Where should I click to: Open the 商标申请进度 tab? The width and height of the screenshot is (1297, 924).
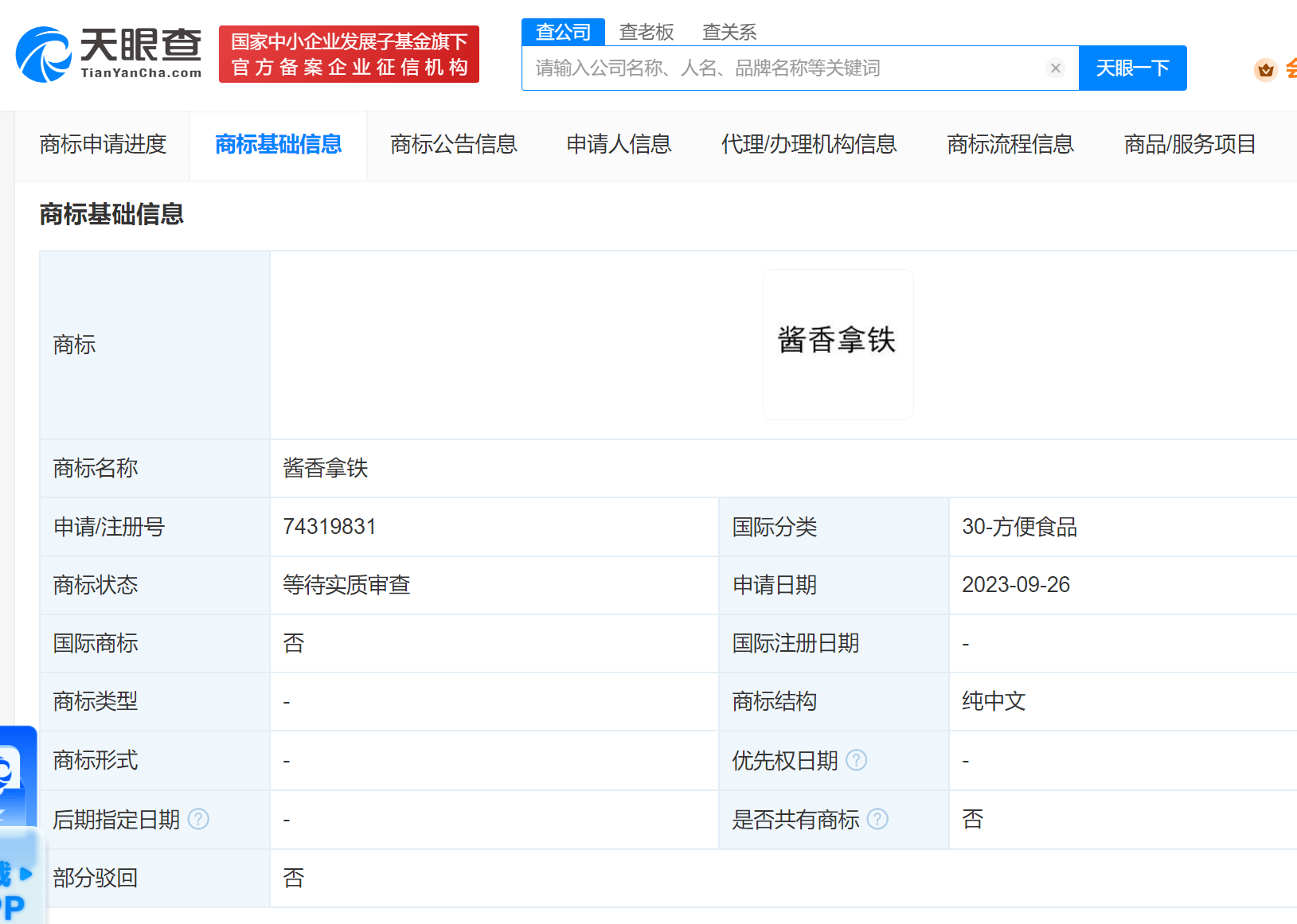coord(103,144)
